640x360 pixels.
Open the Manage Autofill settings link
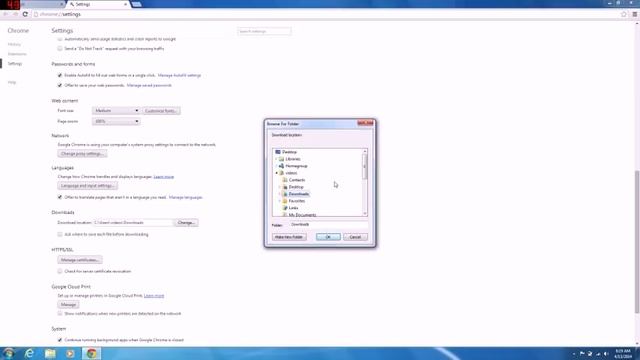point(179,76)
